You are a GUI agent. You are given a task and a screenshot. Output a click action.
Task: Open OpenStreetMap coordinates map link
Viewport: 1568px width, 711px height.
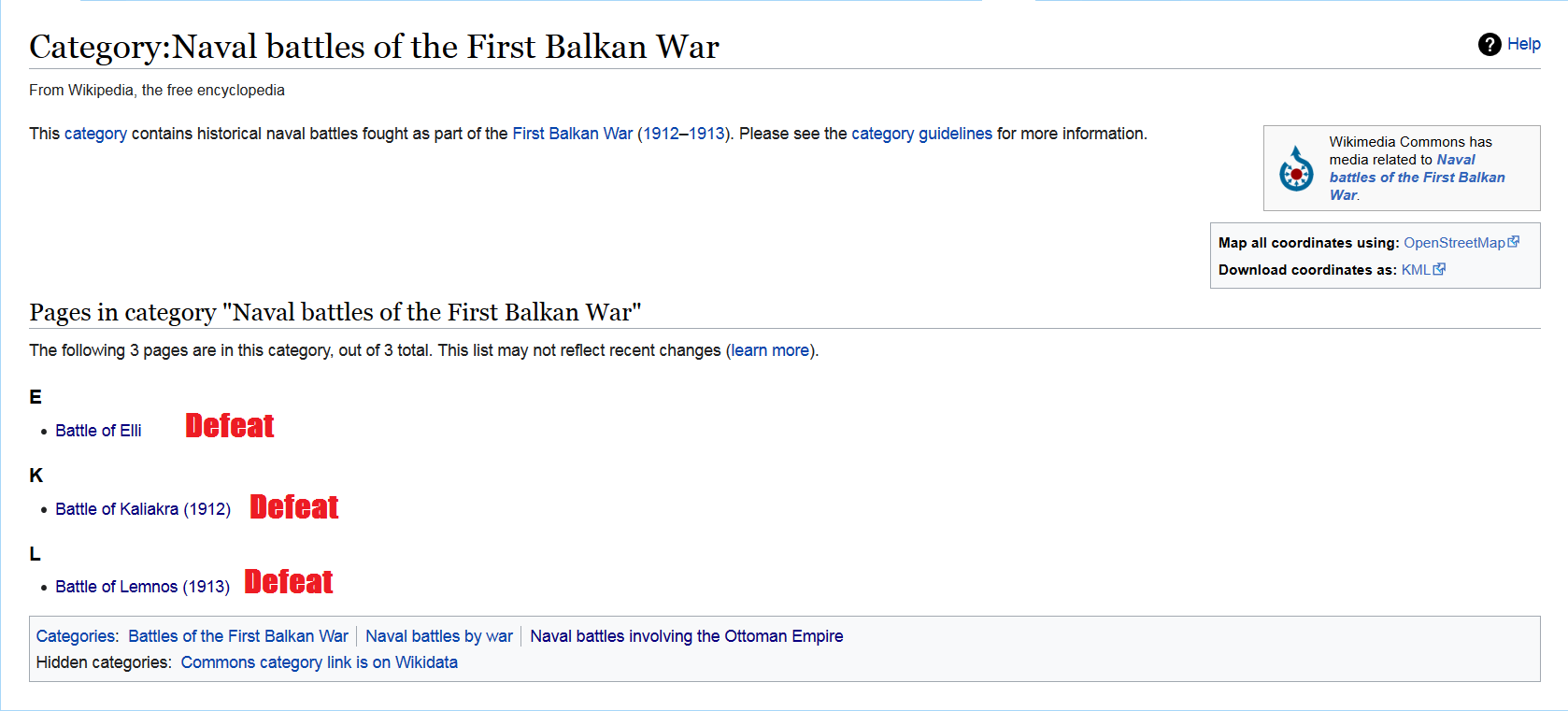pos(1454,243)
